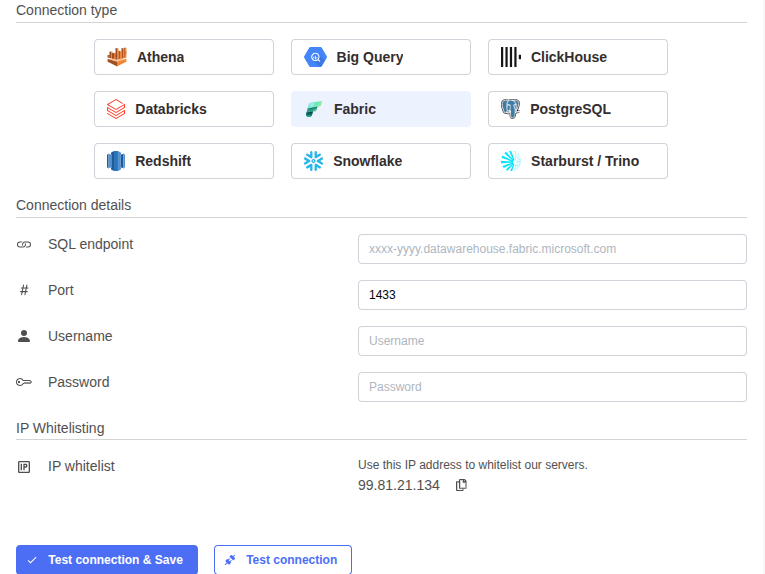The image size is (765, 574).
Task: Click 'Use this IP address to whitelist' text
Action: (473, 465)
